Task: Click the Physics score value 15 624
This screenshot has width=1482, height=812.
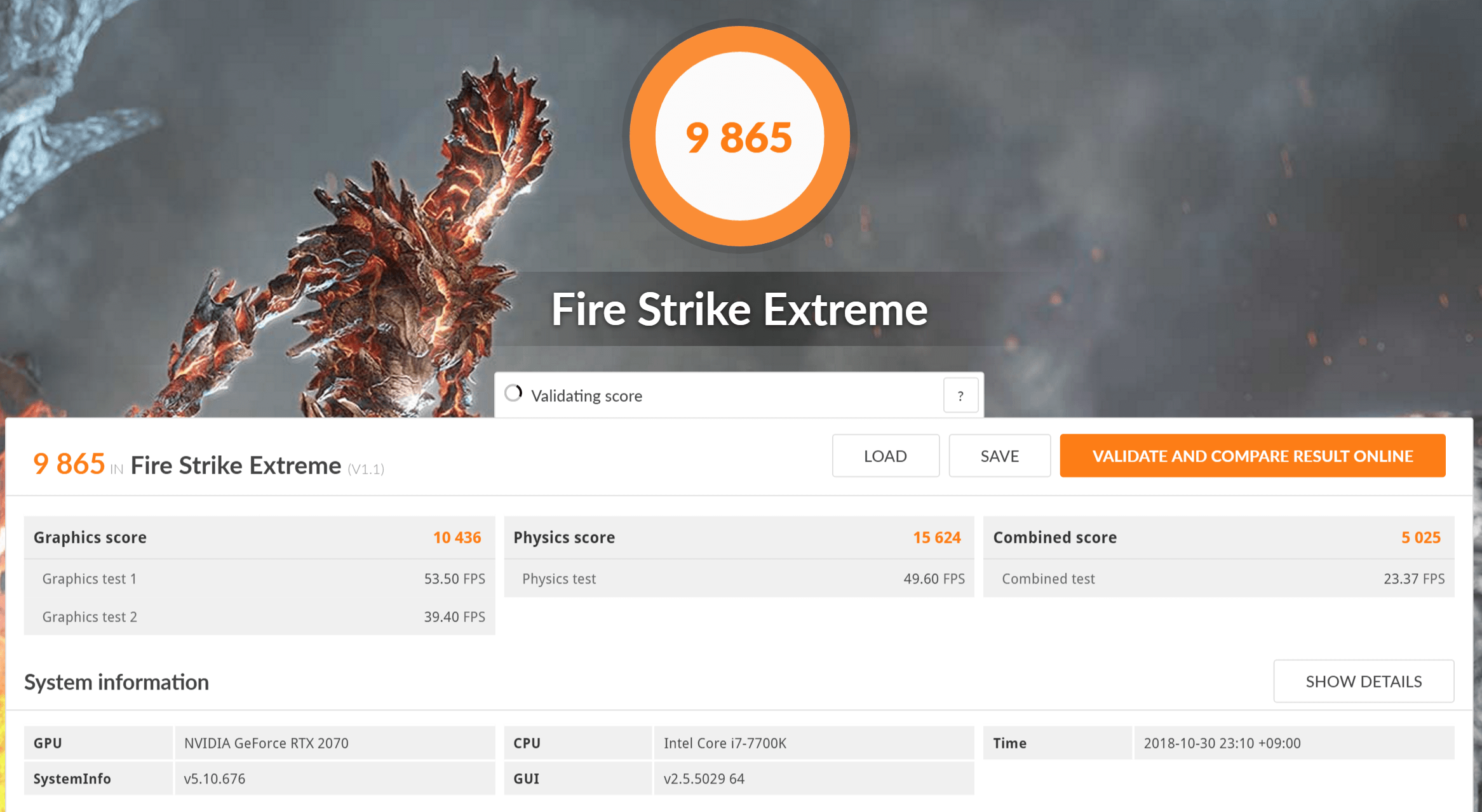Action: click(937, 538)
